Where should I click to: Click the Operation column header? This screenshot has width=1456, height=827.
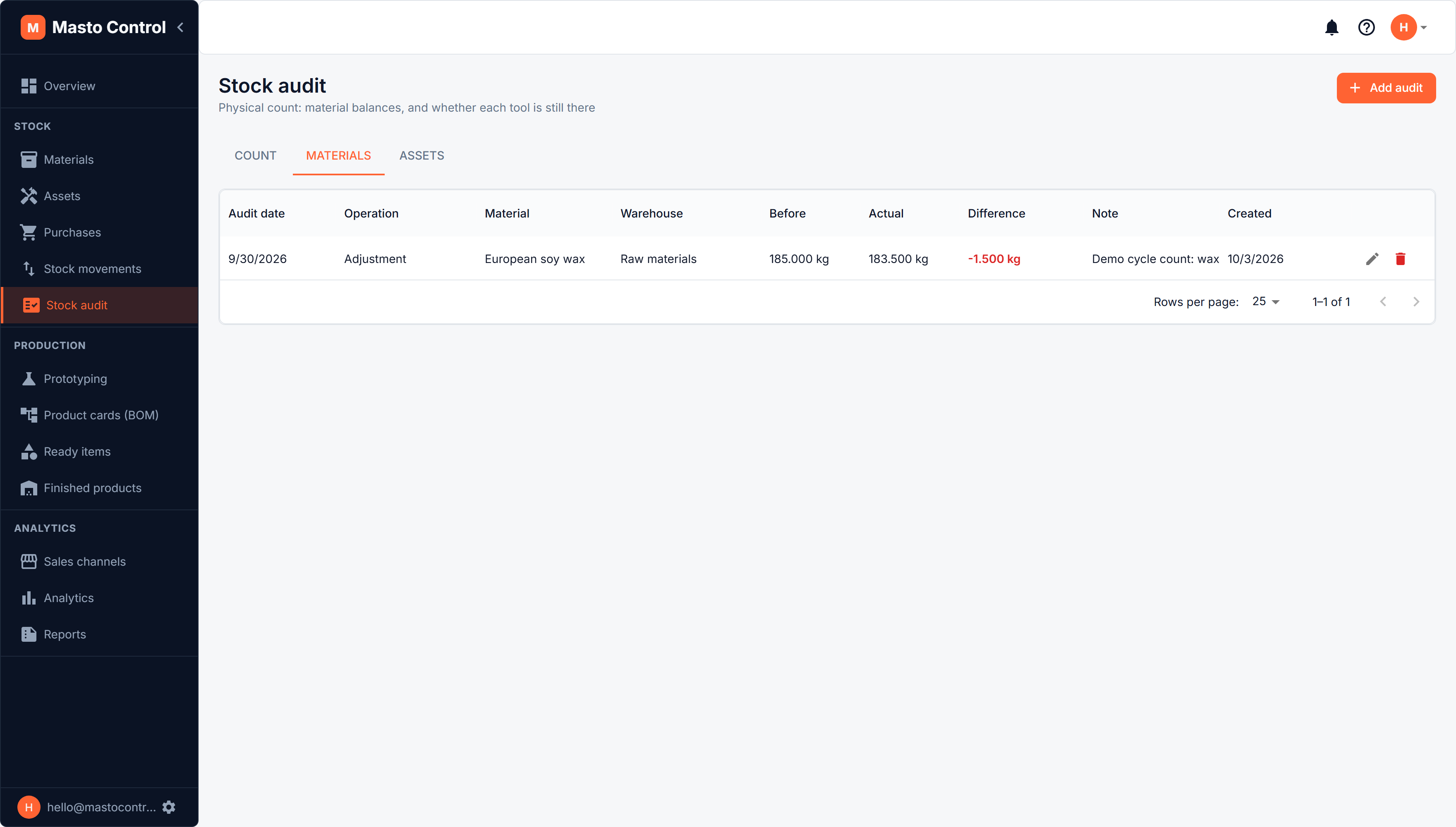point(371,213)
